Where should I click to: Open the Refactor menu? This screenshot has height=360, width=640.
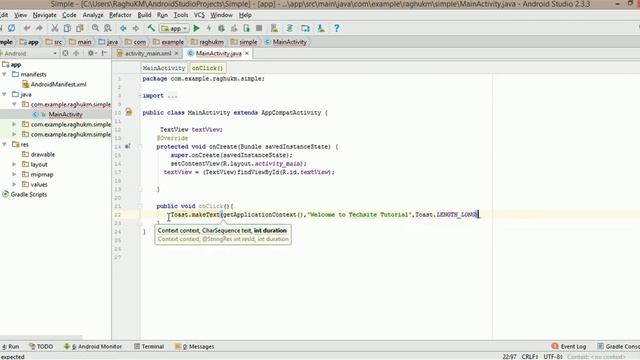coord(120,15)
